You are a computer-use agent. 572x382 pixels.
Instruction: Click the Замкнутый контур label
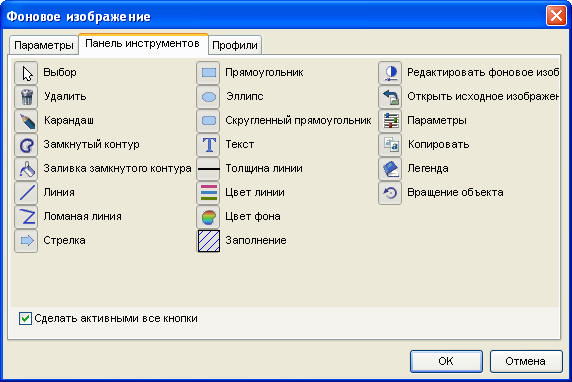92,144
